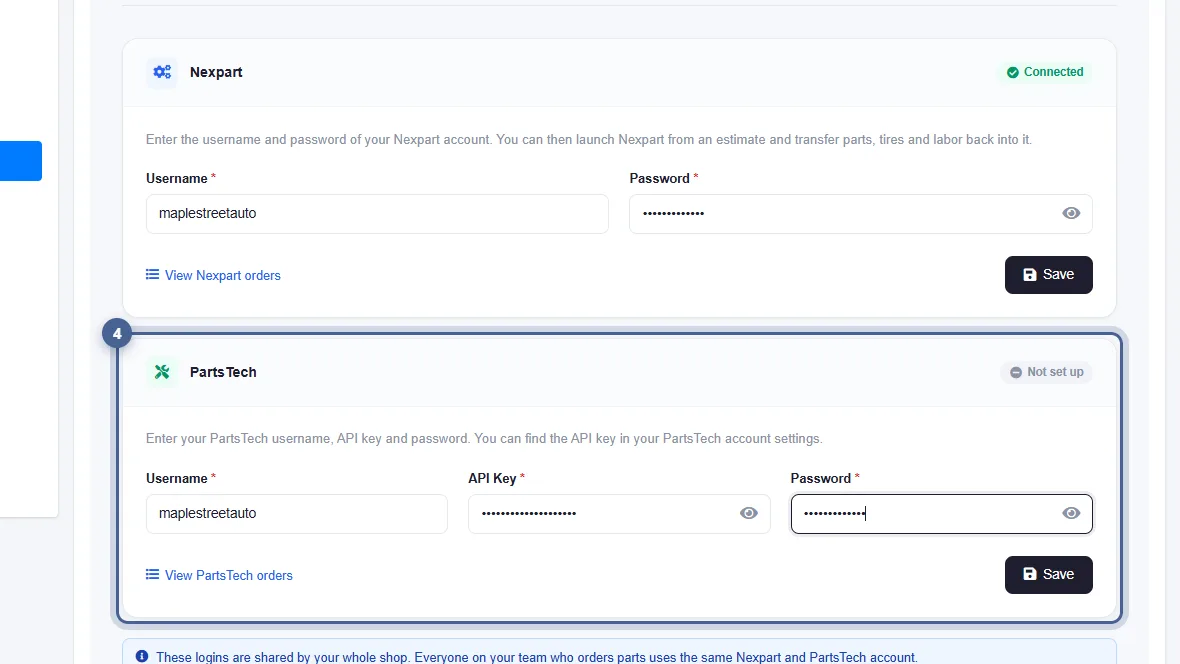
Task: Click the grey minus icon beside Not set up
Action: point(1016,372)
